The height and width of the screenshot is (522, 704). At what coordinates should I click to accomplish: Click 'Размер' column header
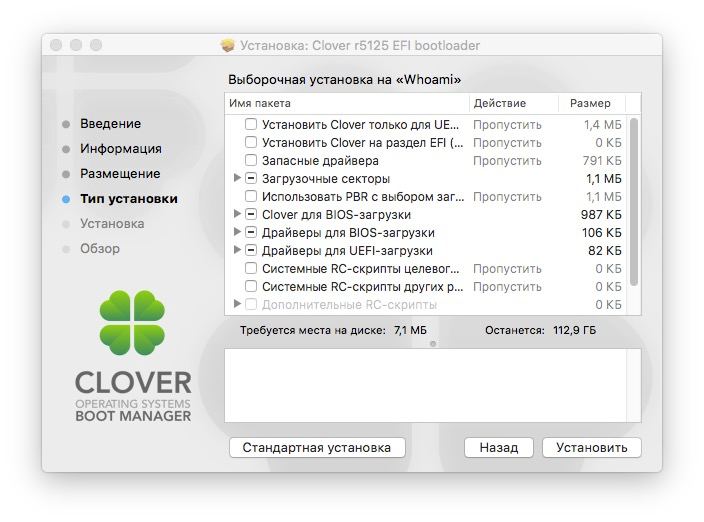592,103
